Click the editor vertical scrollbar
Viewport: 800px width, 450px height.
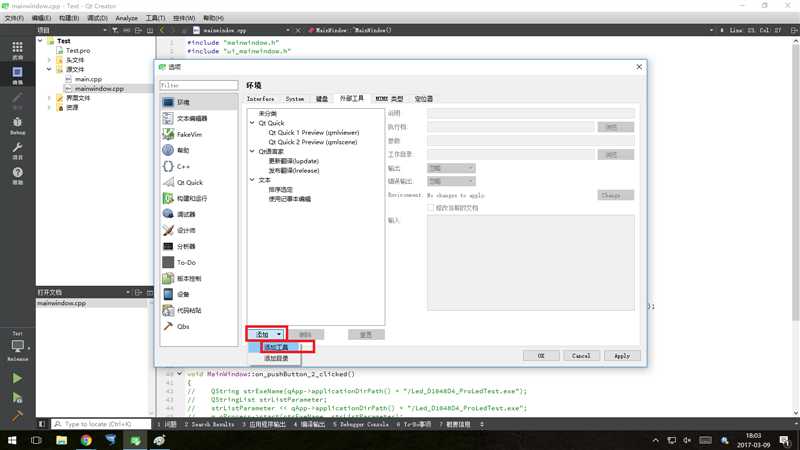[795, 183]
